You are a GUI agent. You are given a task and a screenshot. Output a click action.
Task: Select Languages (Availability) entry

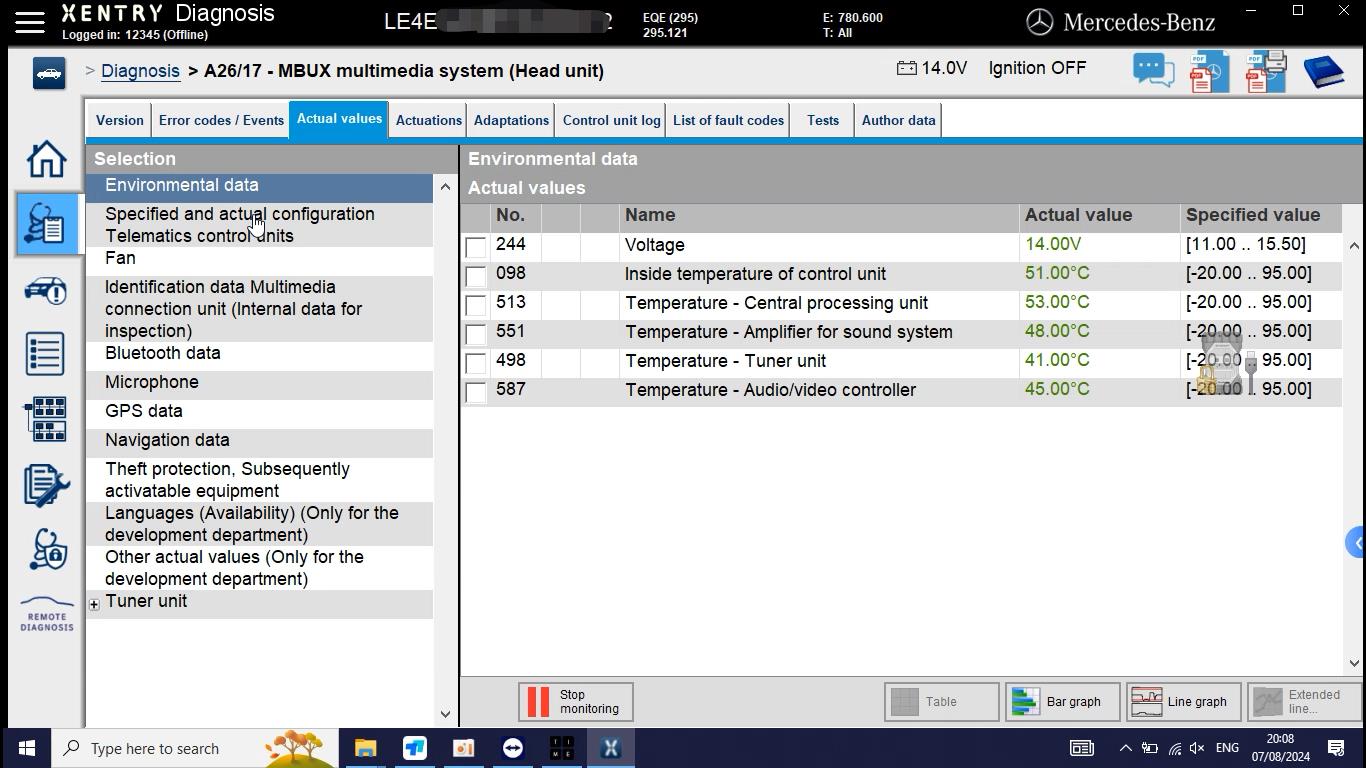[260, 524]
